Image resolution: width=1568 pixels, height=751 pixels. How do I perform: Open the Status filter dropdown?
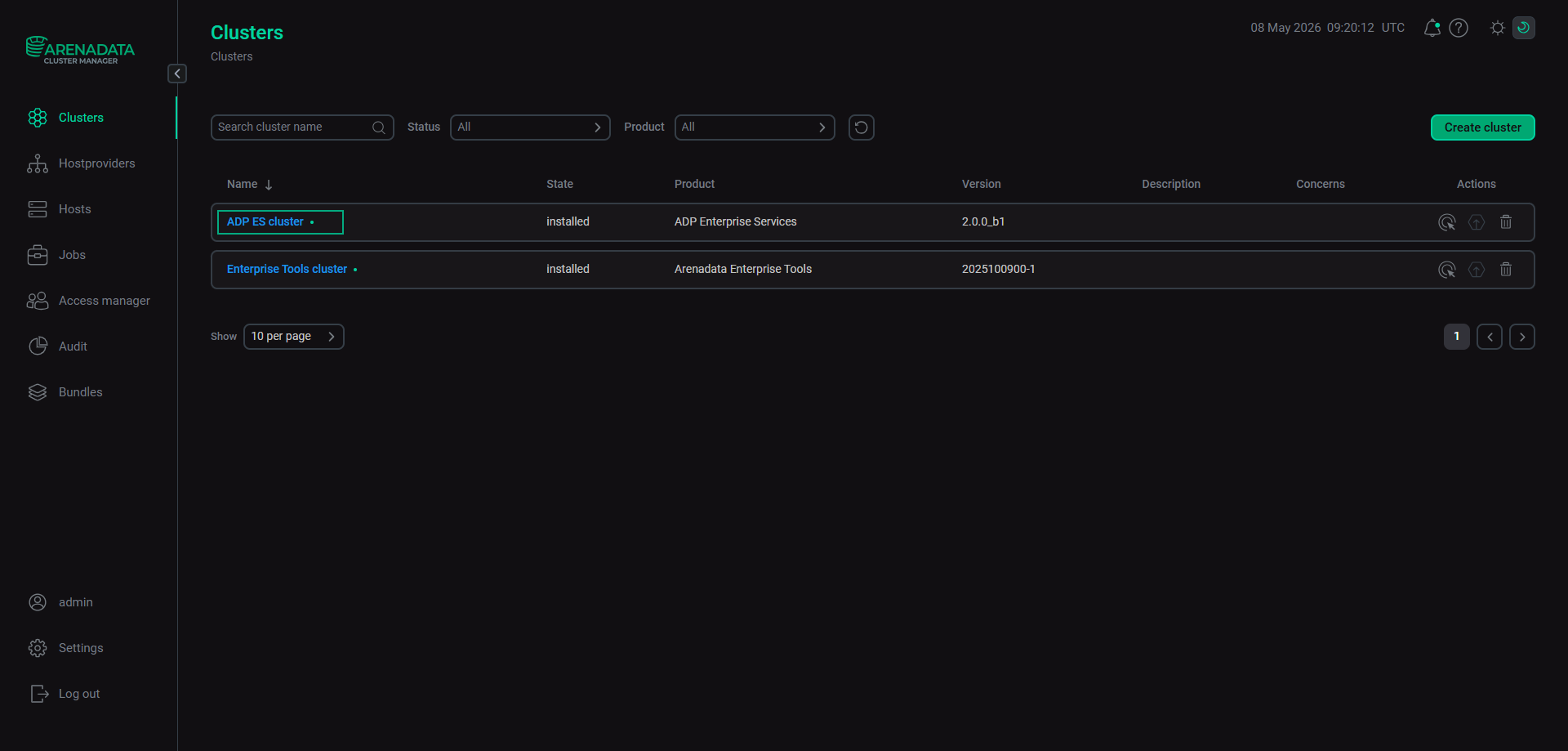click(530, 127)
